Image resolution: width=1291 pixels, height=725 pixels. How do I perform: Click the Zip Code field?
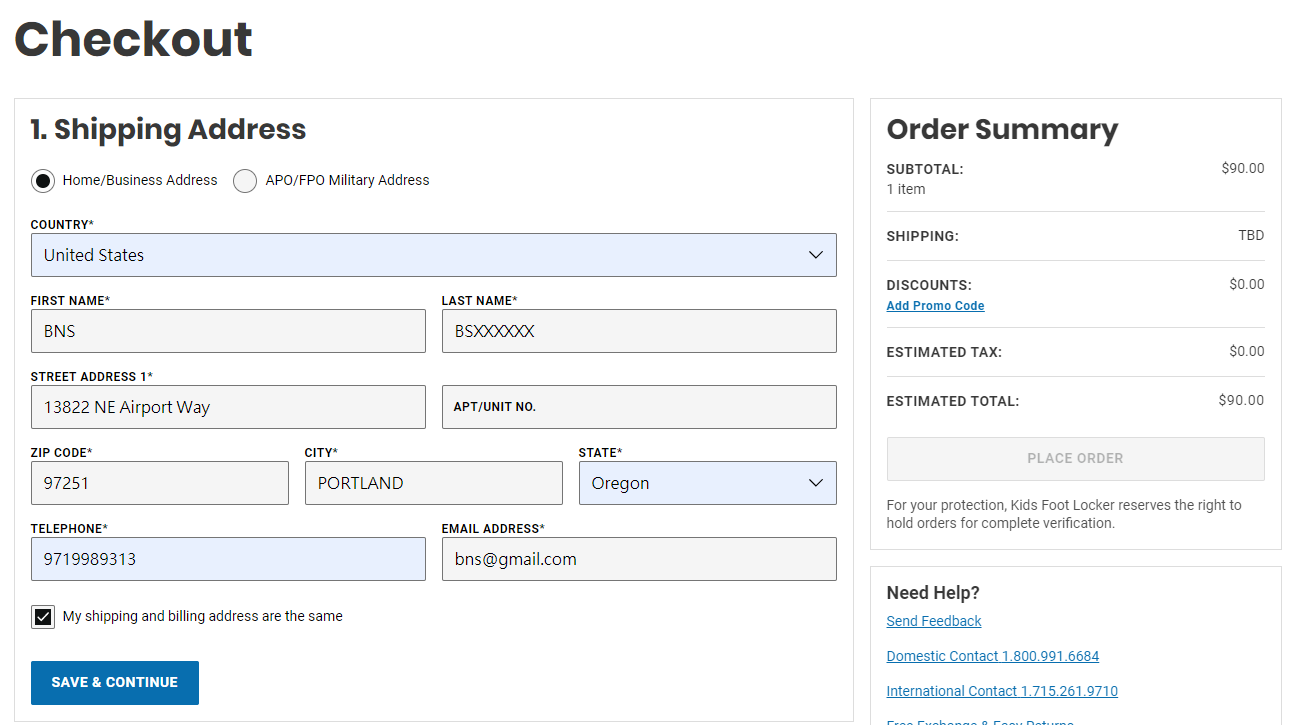click(x=160, y=483)
